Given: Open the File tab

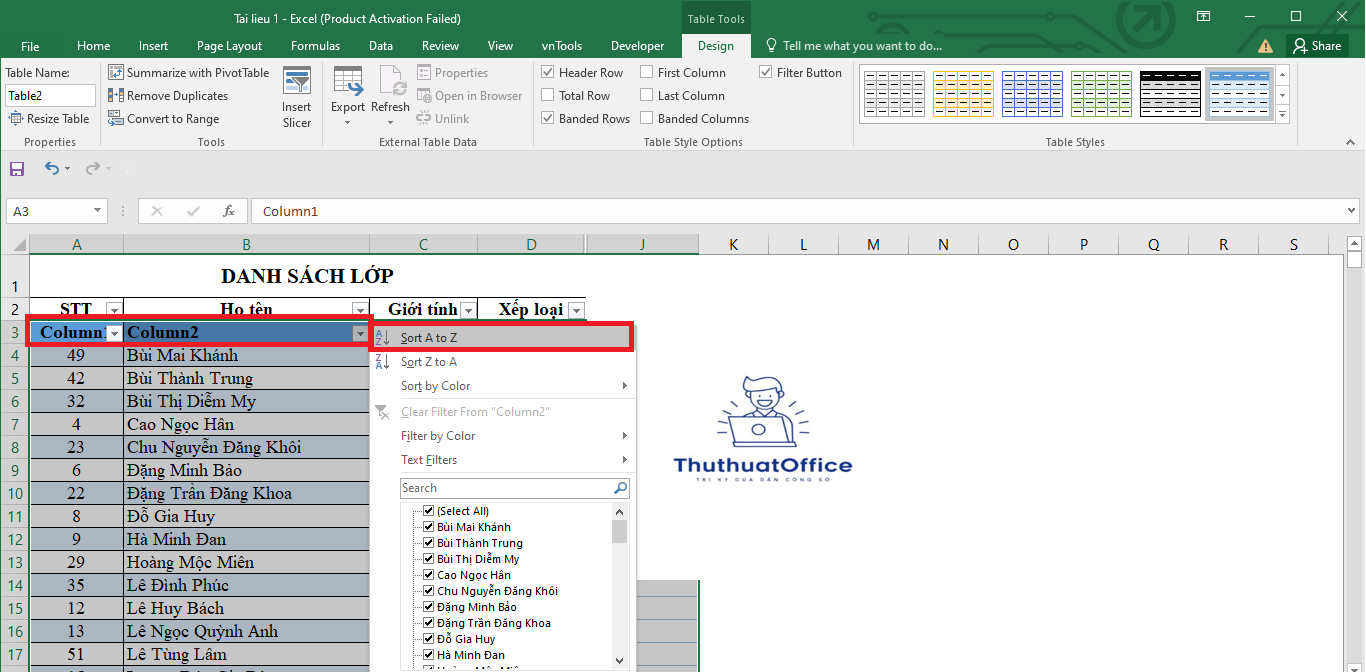Looking at the screenshot, I should [30, 46].
